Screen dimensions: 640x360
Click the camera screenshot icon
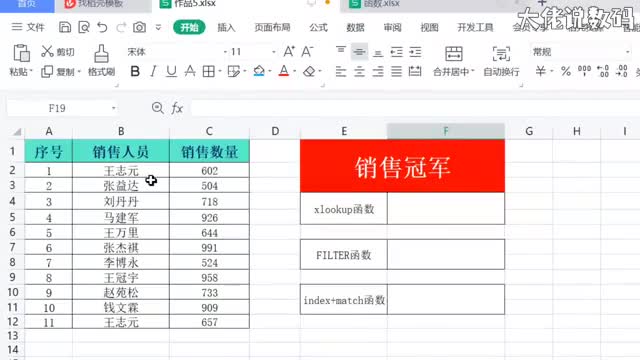(x=140, y=27)
